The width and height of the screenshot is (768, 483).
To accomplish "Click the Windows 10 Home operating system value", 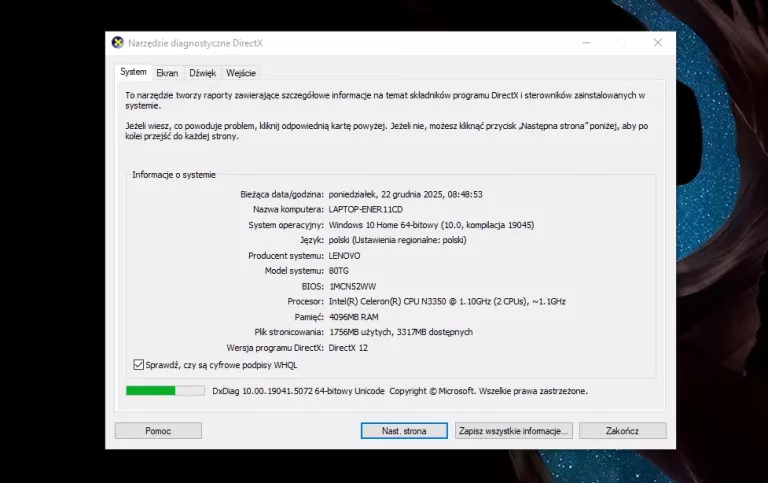I will pos(432,225).
